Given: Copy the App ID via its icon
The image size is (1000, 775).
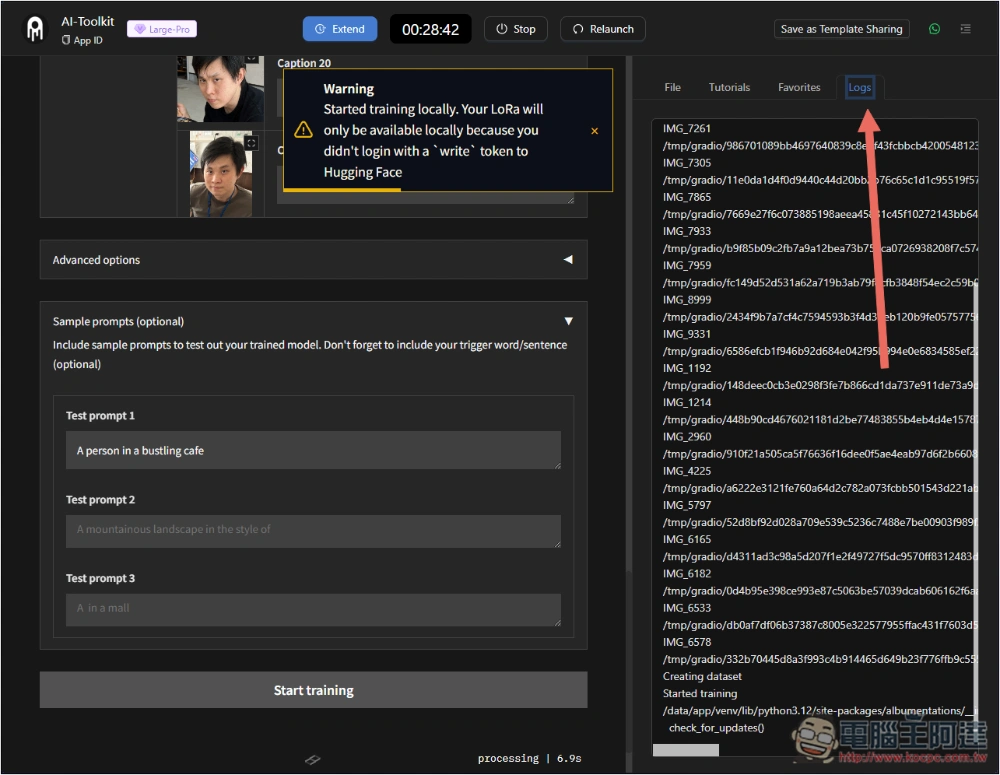Looking at the screenshot, I should pos(66,41).
